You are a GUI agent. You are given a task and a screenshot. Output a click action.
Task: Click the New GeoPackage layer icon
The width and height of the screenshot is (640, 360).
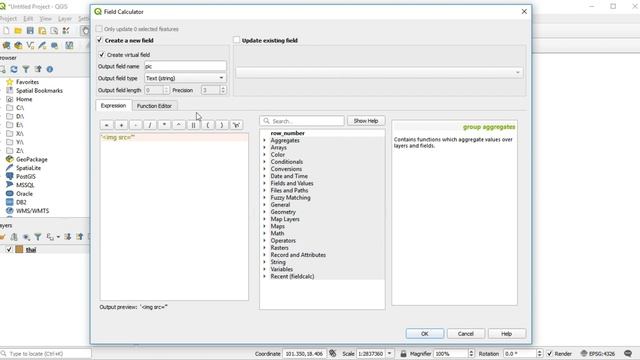click(18, 45)
